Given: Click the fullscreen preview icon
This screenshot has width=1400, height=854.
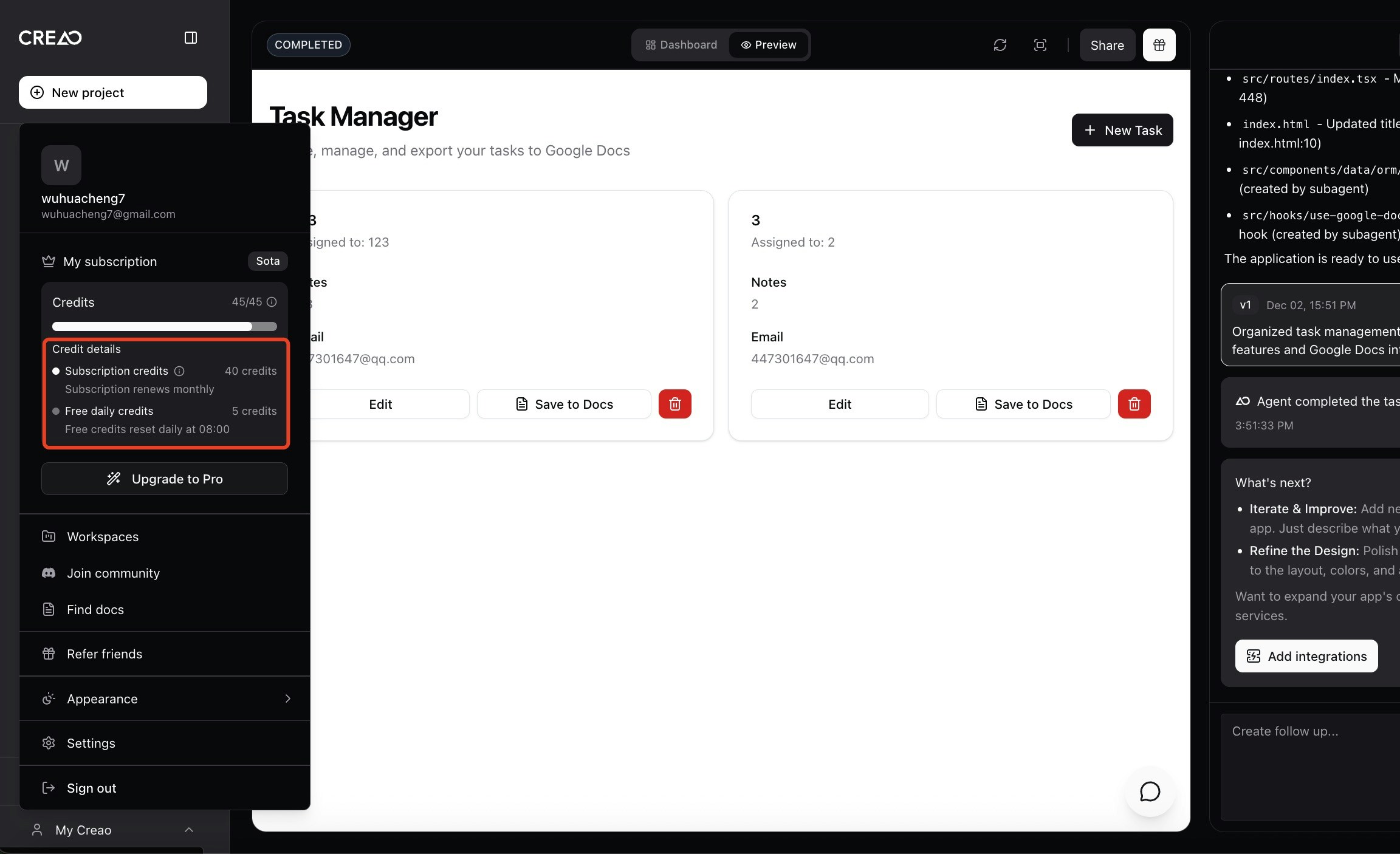Looking at the screenshot, I should pyautogui.click(x=1040, y=45).
